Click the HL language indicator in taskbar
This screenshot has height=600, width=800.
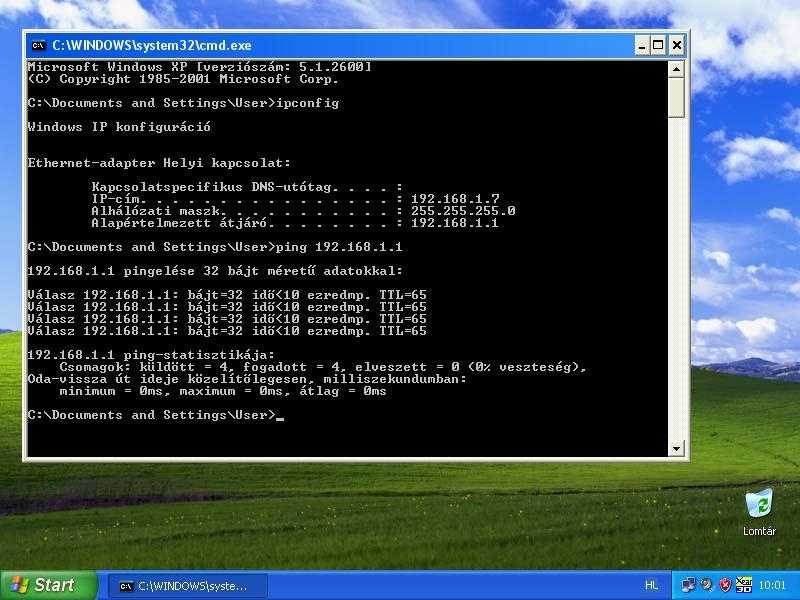point(652,585)
